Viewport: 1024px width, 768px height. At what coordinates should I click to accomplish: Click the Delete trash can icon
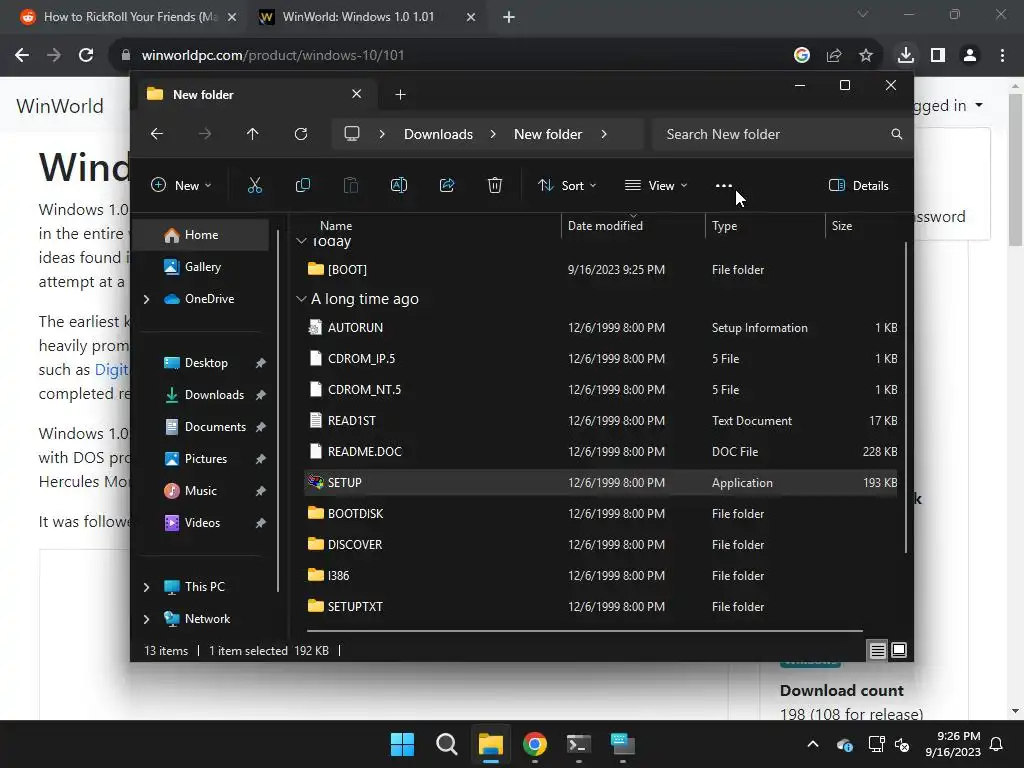(495, 185)
